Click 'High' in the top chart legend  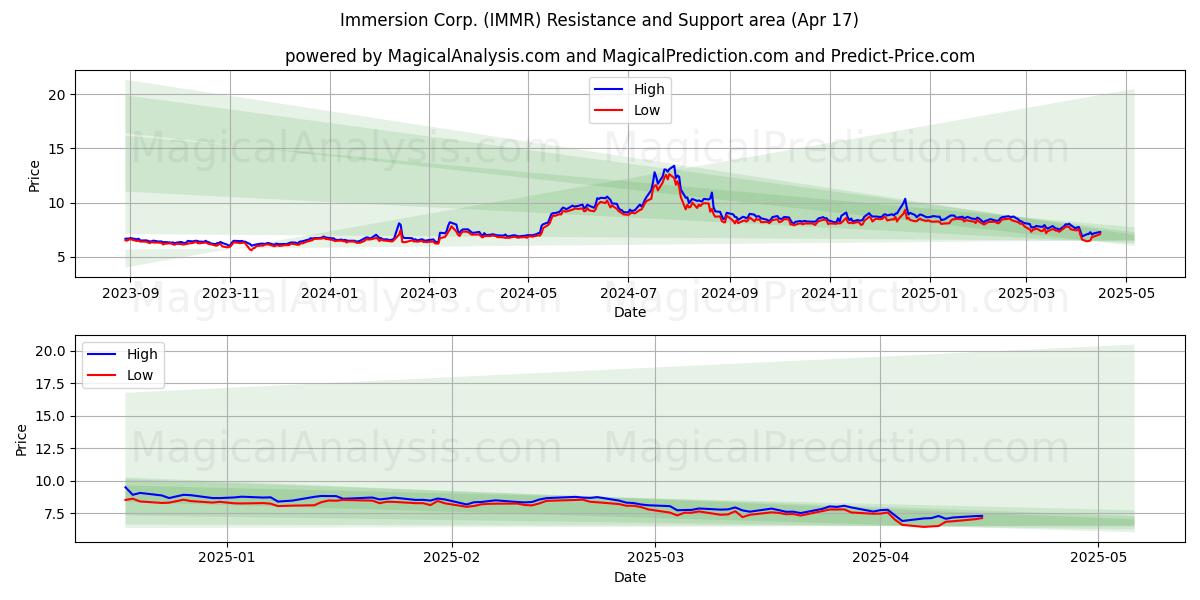point(649,89)
